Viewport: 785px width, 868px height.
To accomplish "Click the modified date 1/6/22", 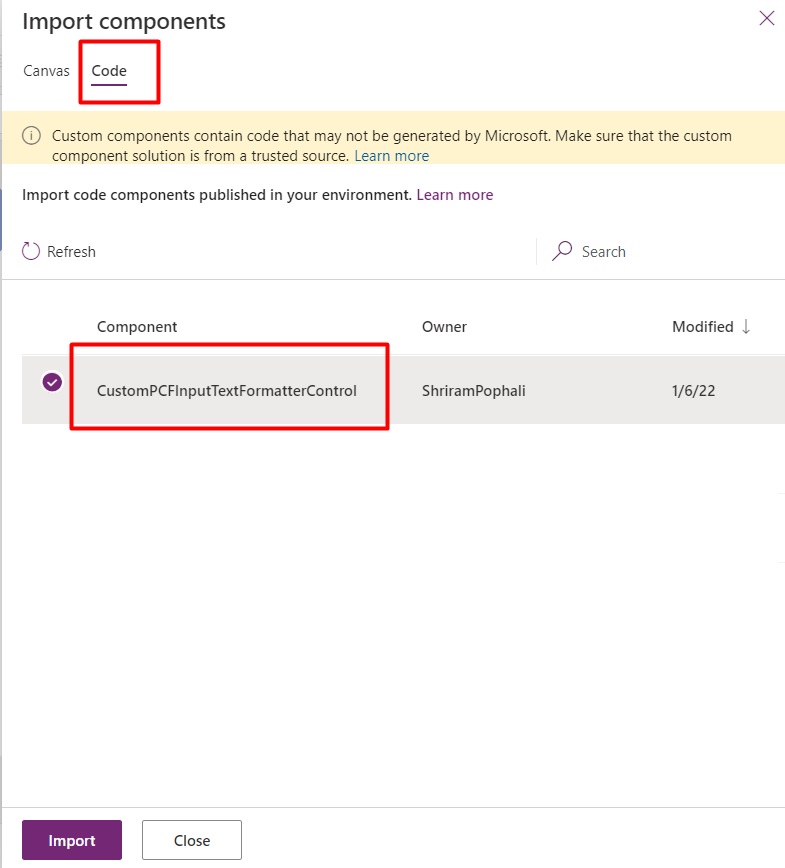I will 693,391.
